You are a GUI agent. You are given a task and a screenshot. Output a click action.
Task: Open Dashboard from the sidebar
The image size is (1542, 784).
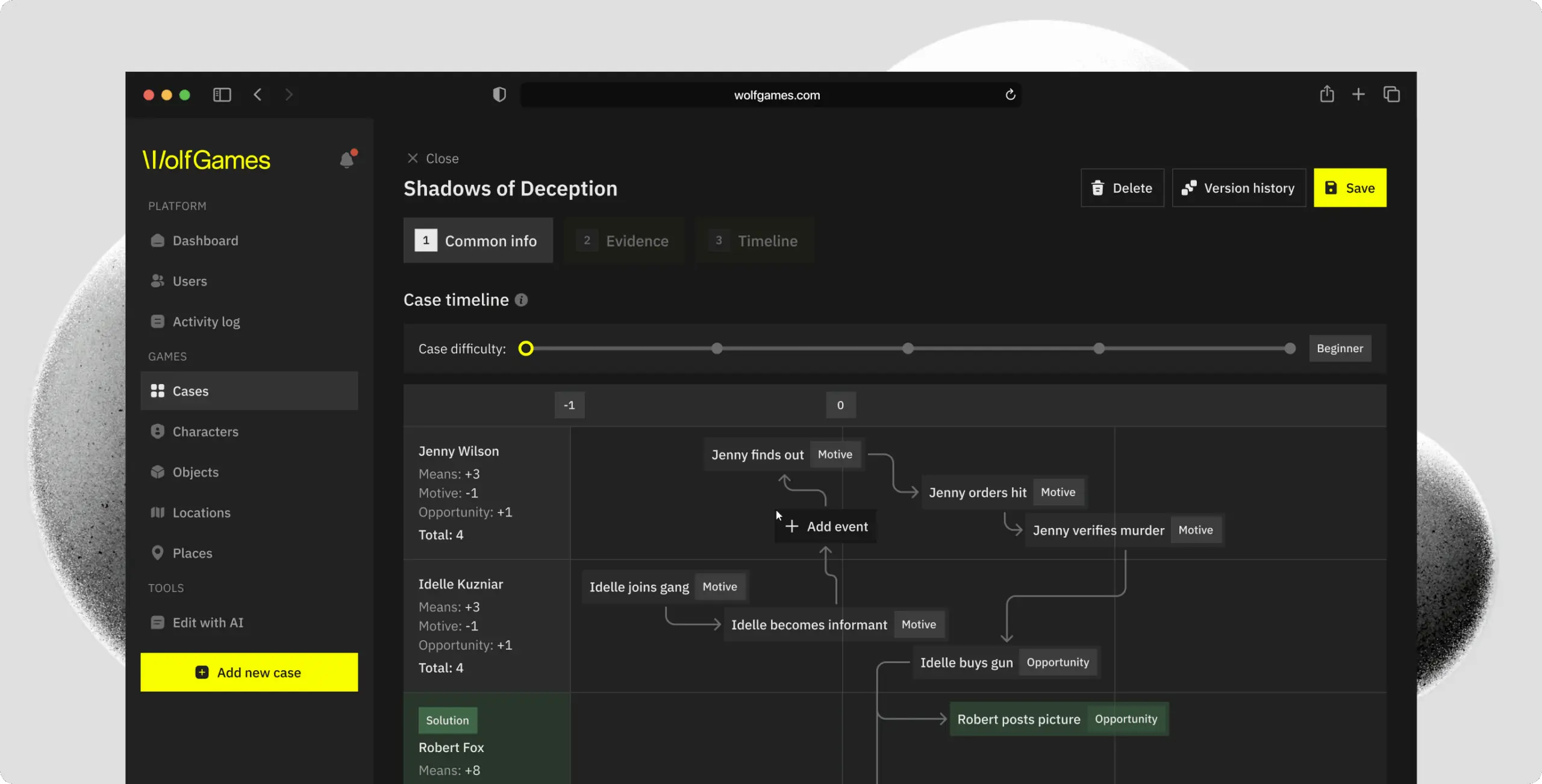pyautogui.click(x=205, y=241)
